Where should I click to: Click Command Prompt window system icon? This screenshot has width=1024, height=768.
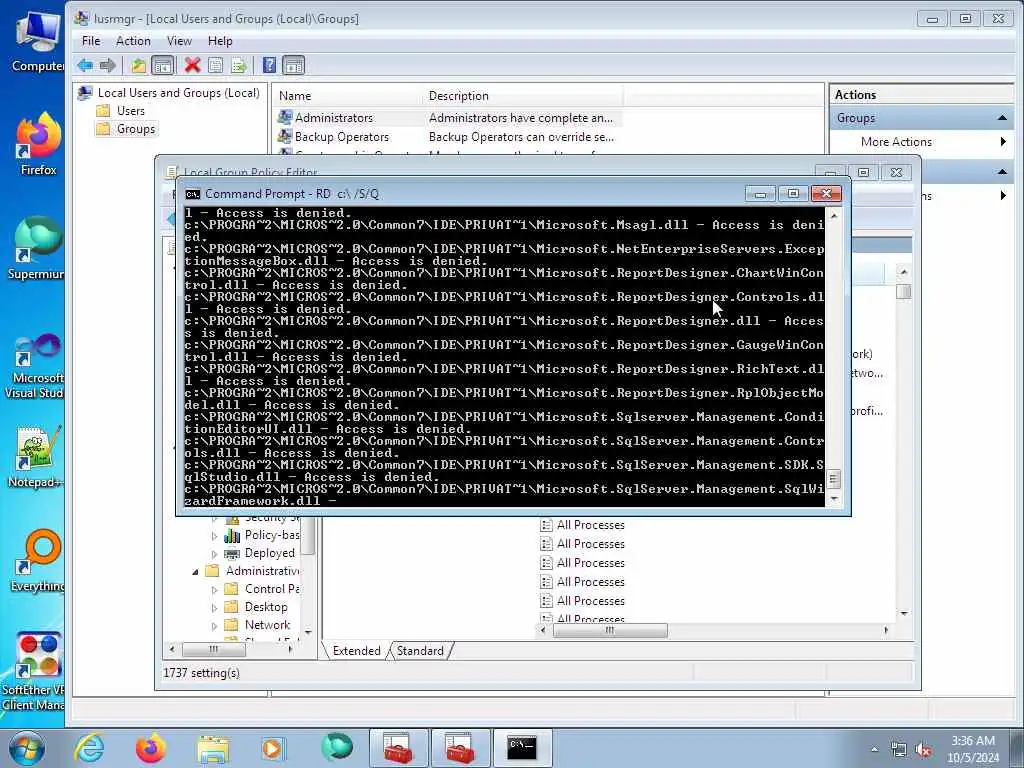(193, 194)
